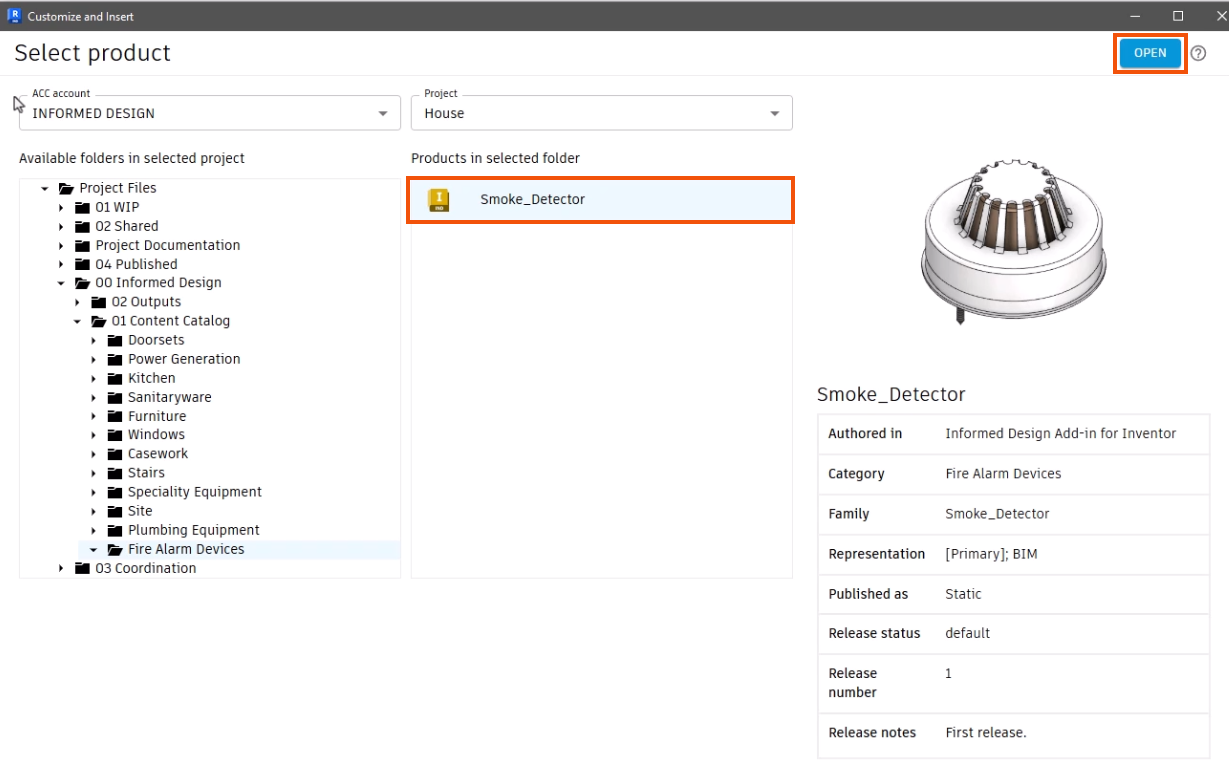Click the Smoke_Detector Inventor product icon
The height and width of the screenshot is (780, 1229).
point(438,200)
